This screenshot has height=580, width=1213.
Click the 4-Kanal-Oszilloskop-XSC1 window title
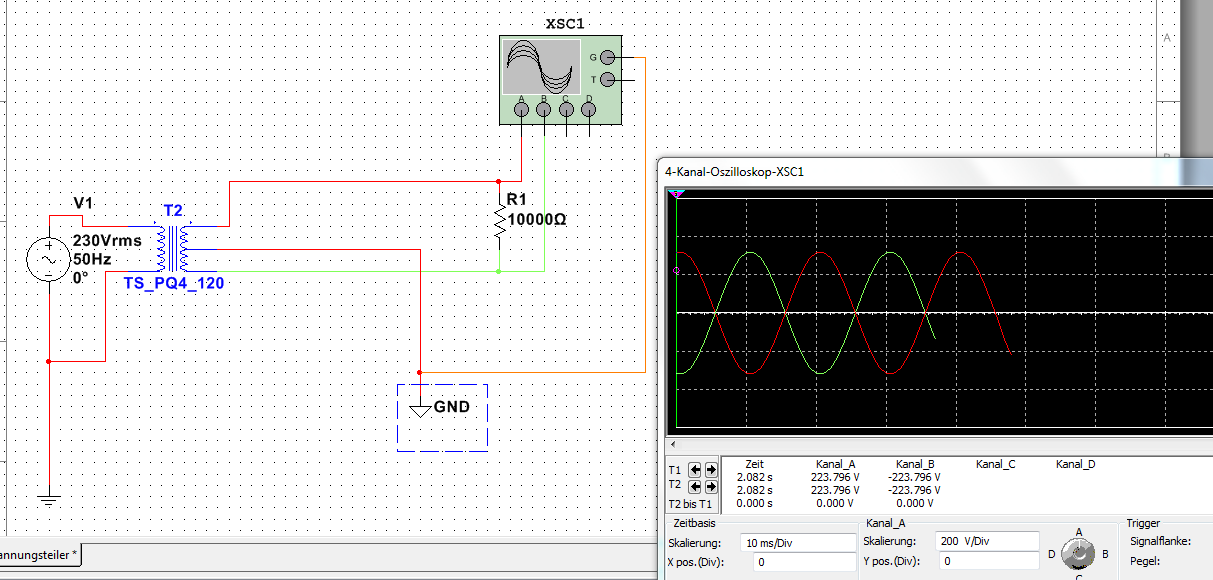tap(735, 171)
